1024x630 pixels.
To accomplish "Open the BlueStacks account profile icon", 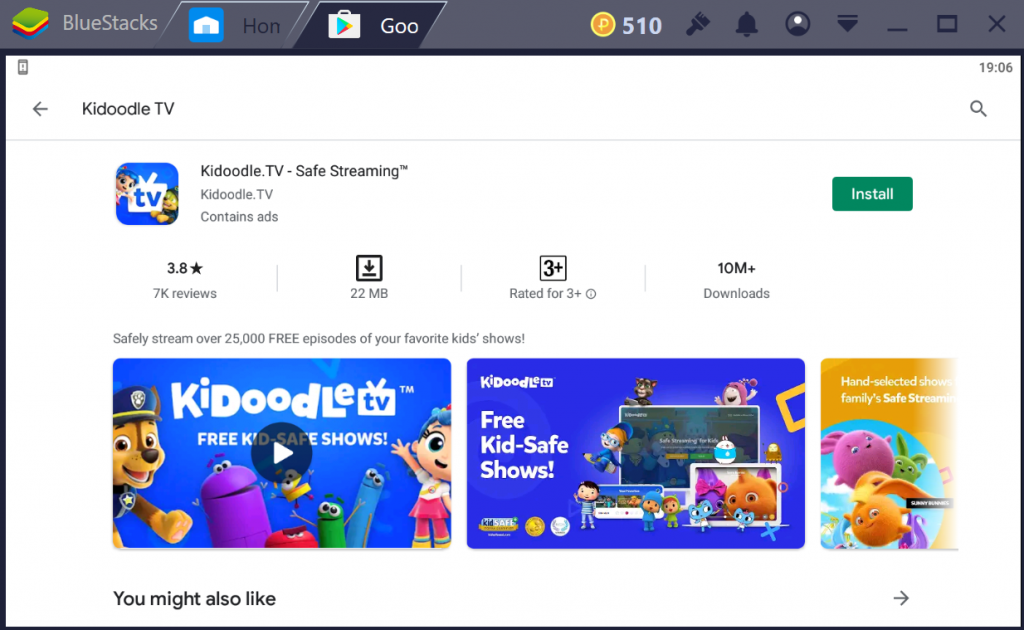I will coord(797,25).
